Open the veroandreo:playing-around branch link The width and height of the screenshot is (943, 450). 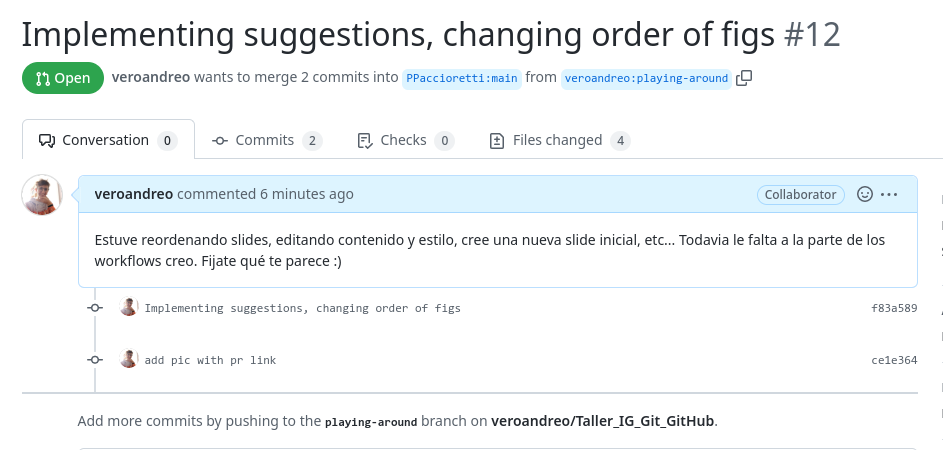[x=646, y=78]
